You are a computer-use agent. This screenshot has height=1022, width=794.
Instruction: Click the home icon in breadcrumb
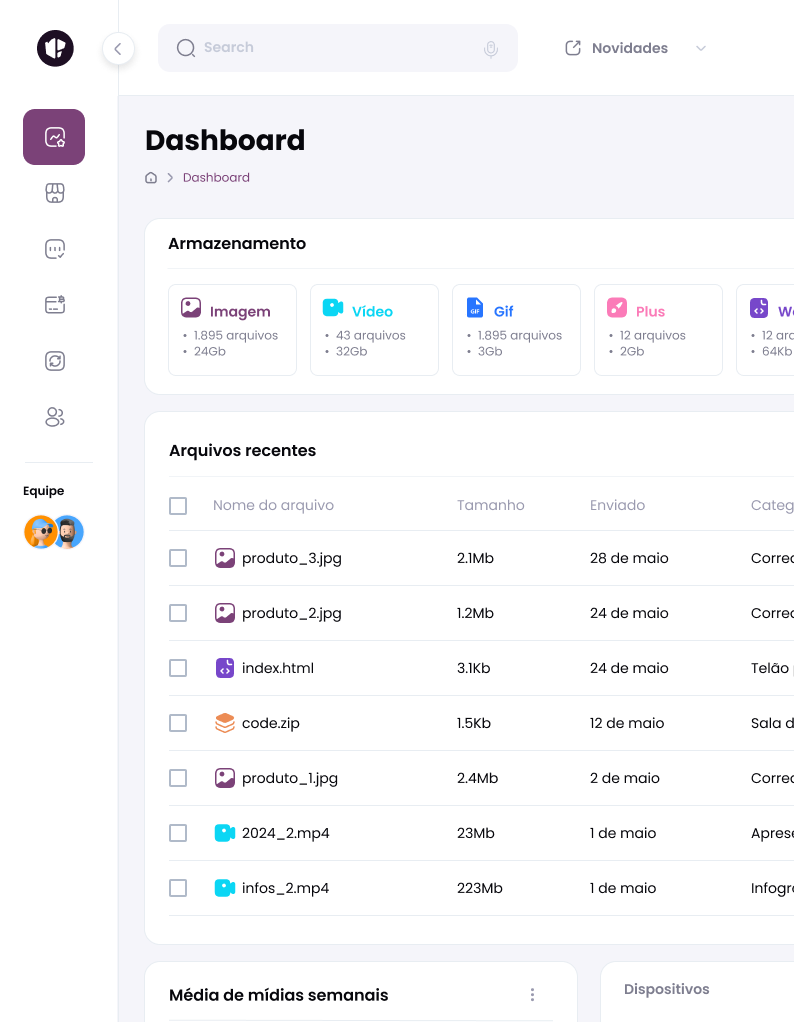pyautogui.click(x=151, y=178)
